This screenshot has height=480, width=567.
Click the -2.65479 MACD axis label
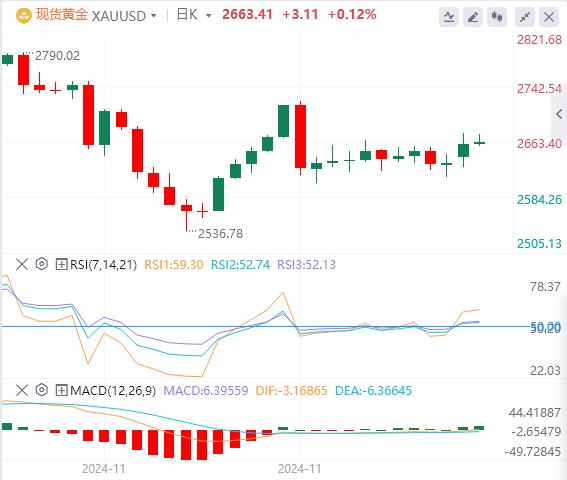[536, 432]
